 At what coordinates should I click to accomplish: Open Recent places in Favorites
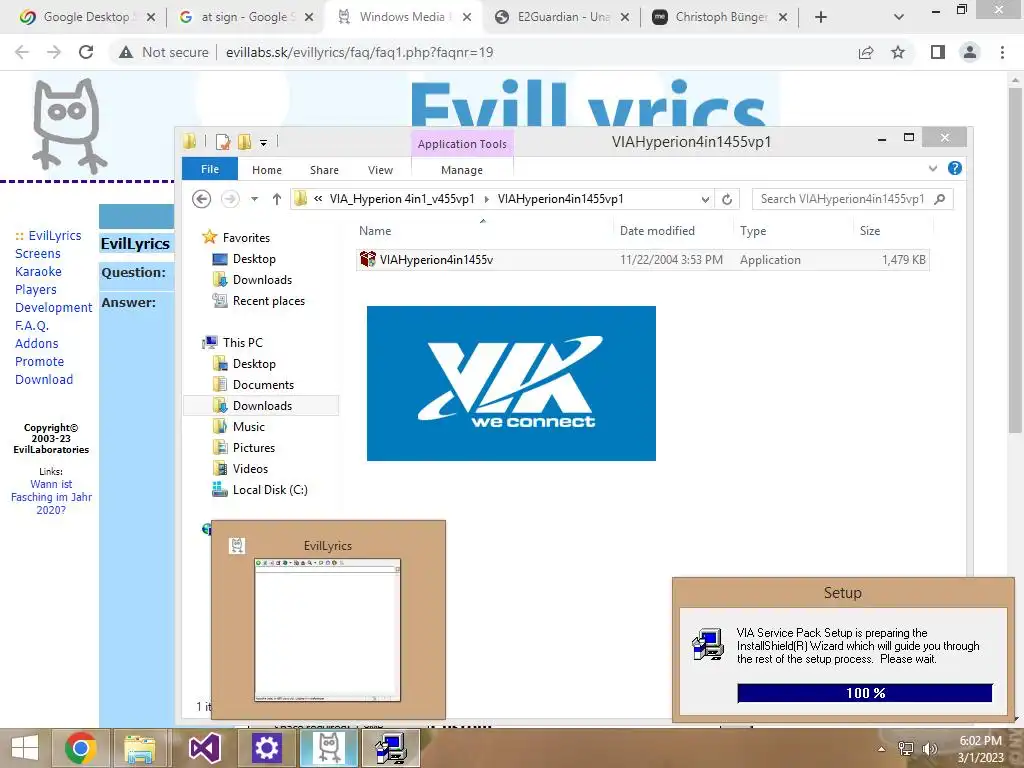point(268,301)
